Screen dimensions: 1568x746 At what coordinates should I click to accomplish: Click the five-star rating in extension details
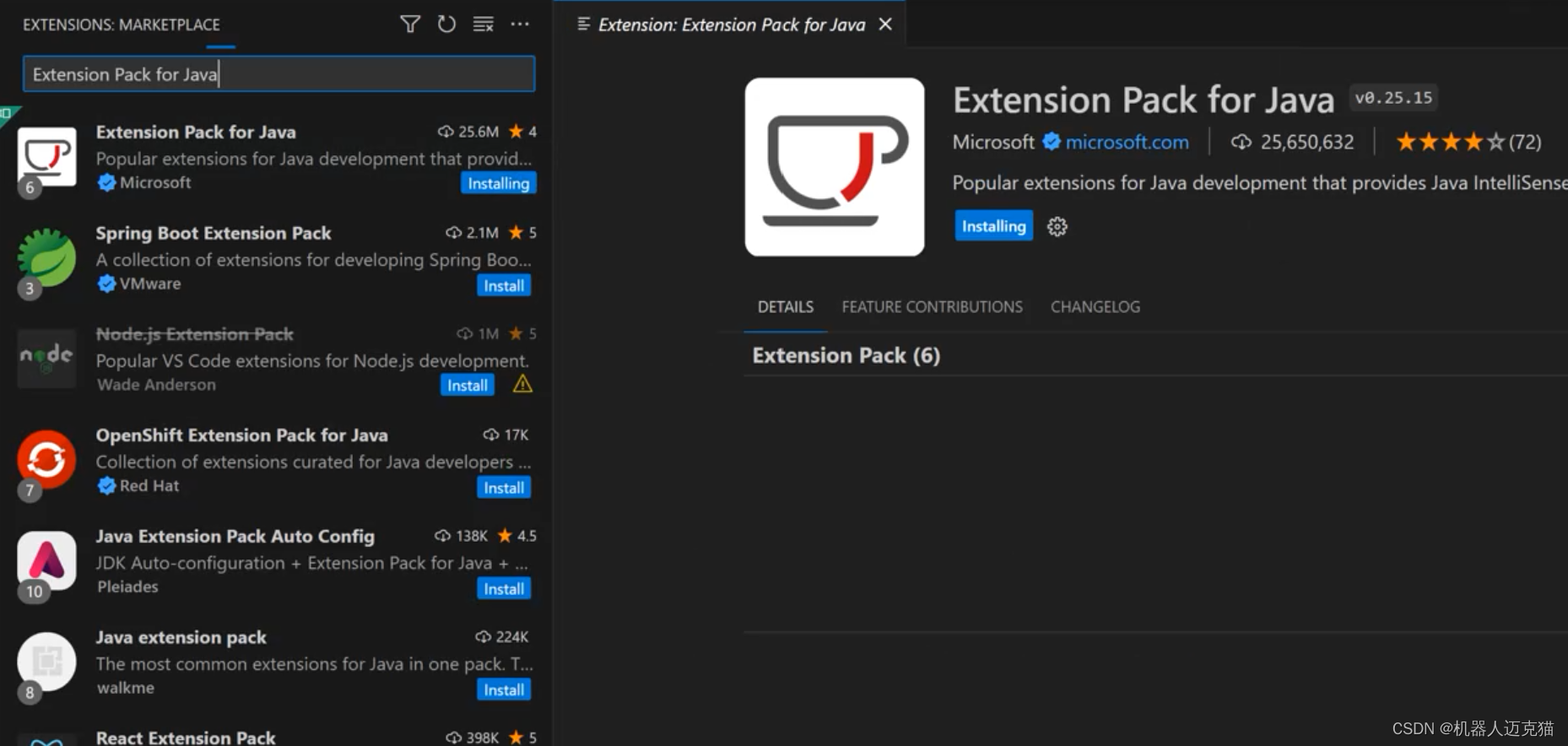[1450, 142]
